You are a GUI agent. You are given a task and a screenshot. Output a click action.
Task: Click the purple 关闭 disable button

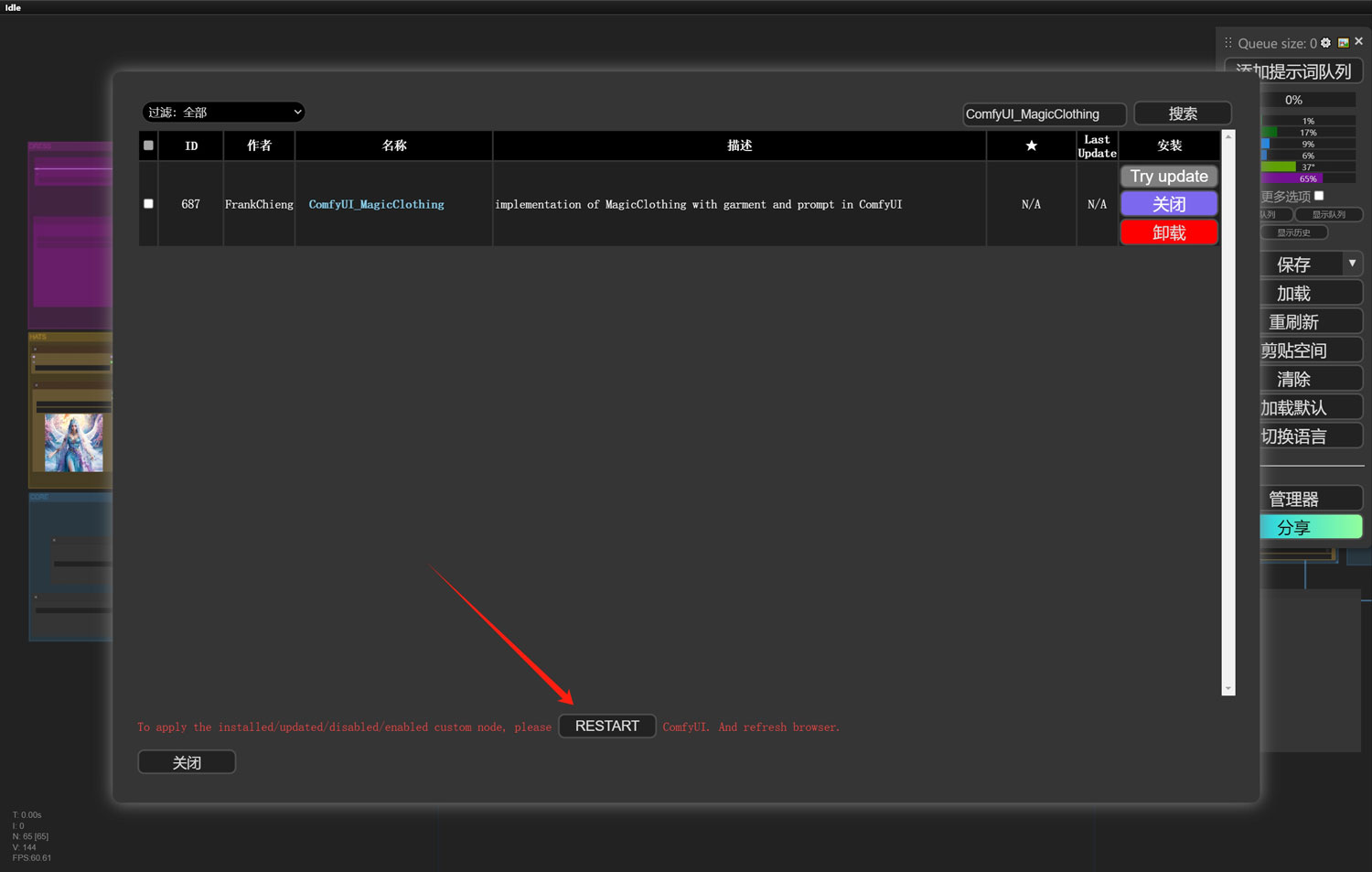pyautogui.click(x=1169, y=204)
